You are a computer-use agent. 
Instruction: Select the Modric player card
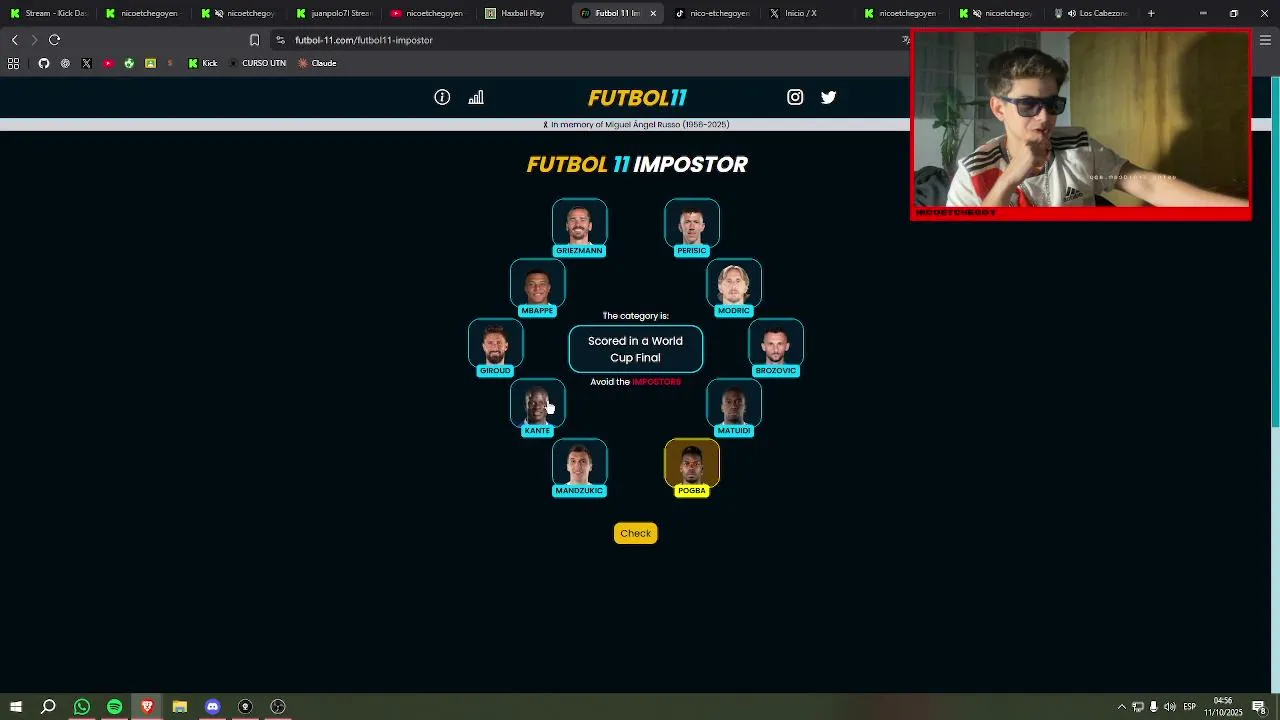click(x=734, y=287)
